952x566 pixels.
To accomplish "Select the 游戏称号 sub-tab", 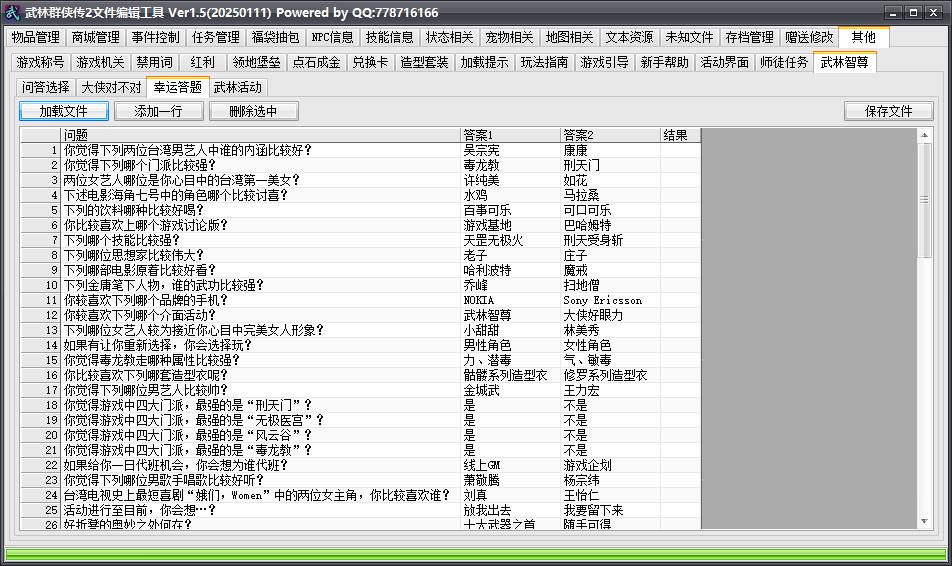I will tap(40, 63).
